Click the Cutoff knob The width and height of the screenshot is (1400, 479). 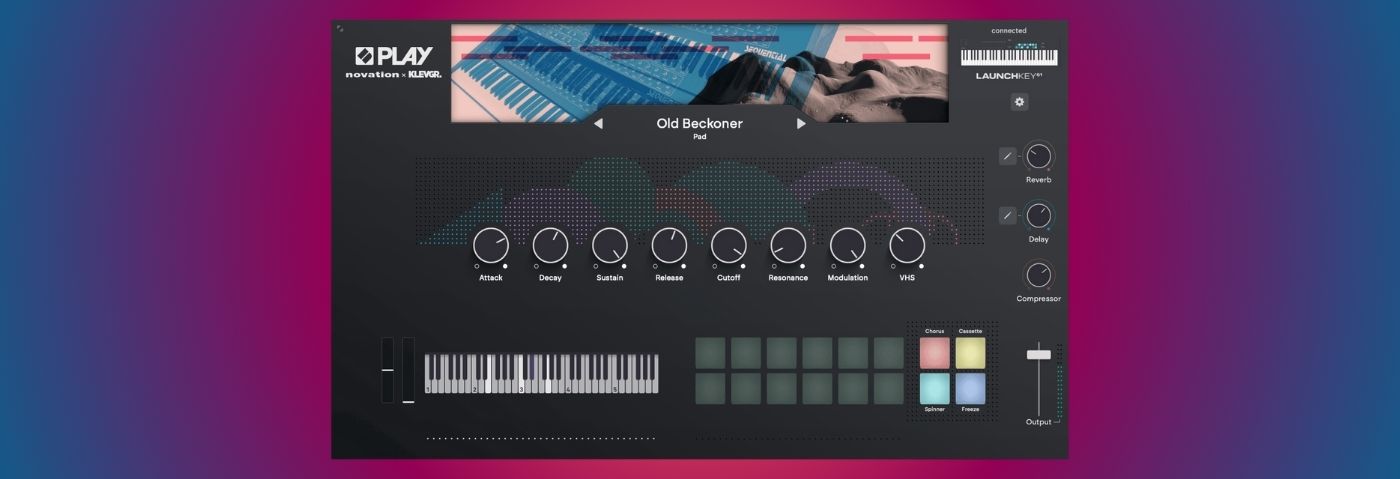(729, 245)
